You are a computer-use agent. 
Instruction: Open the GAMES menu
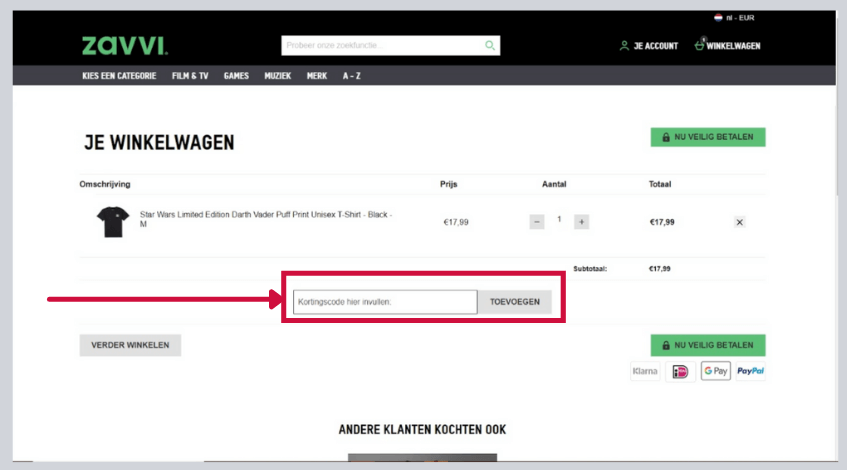tap(236, 76)
